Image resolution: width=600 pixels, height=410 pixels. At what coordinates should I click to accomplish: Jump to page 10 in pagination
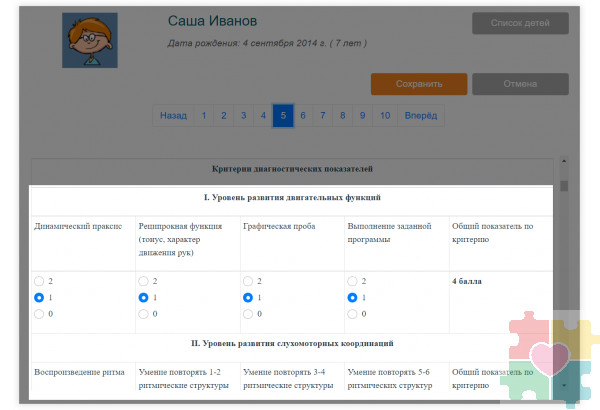point(384,116)
